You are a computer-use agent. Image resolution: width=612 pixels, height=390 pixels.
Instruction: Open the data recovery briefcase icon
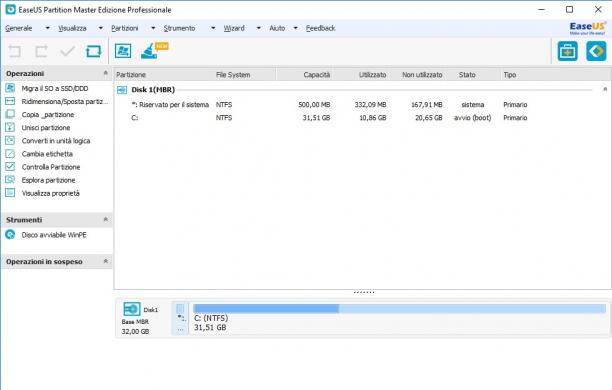pyautogui.click(x=568, y=51)
